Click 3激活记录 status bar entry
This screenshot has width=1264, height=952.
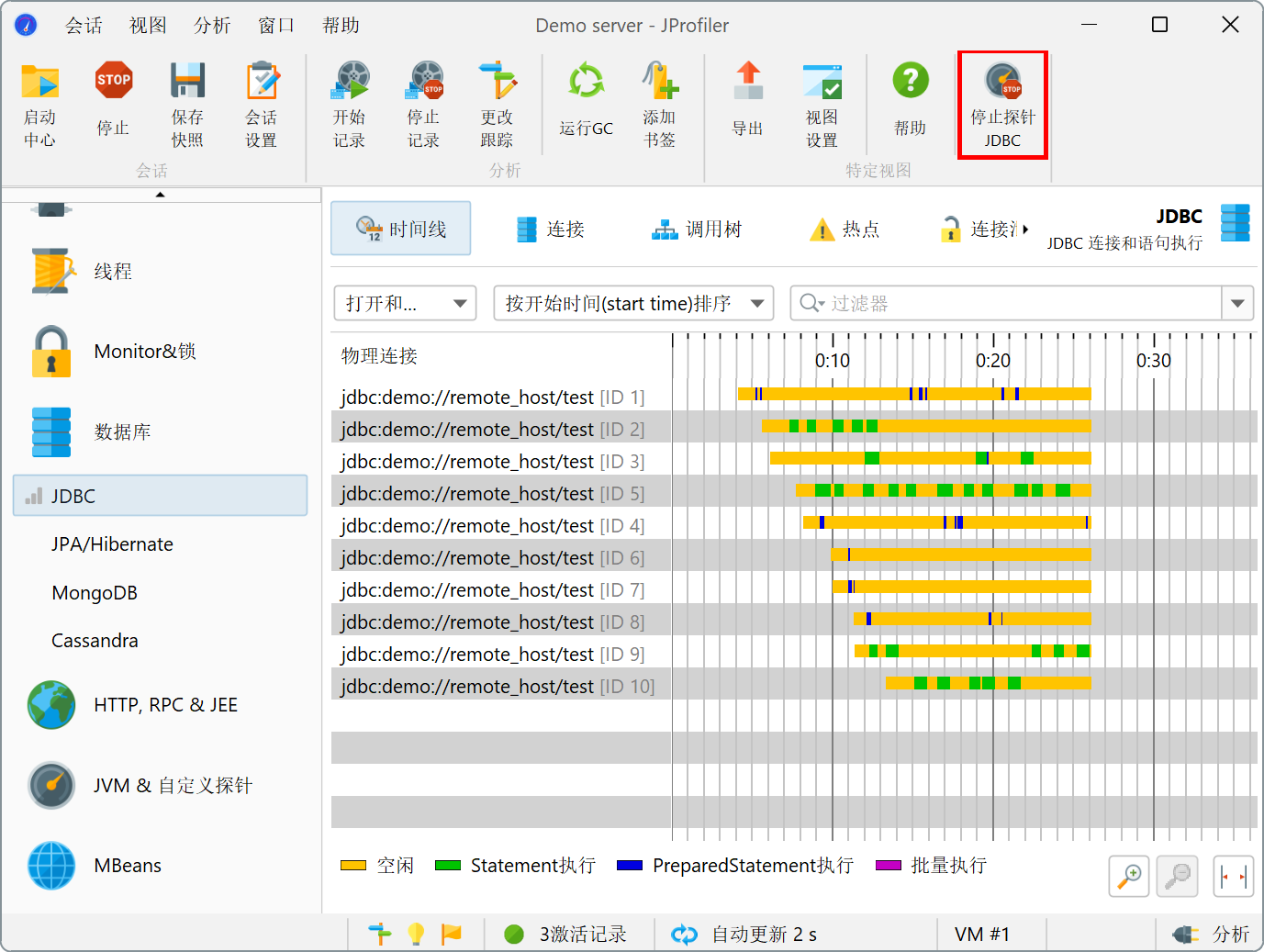565,935
